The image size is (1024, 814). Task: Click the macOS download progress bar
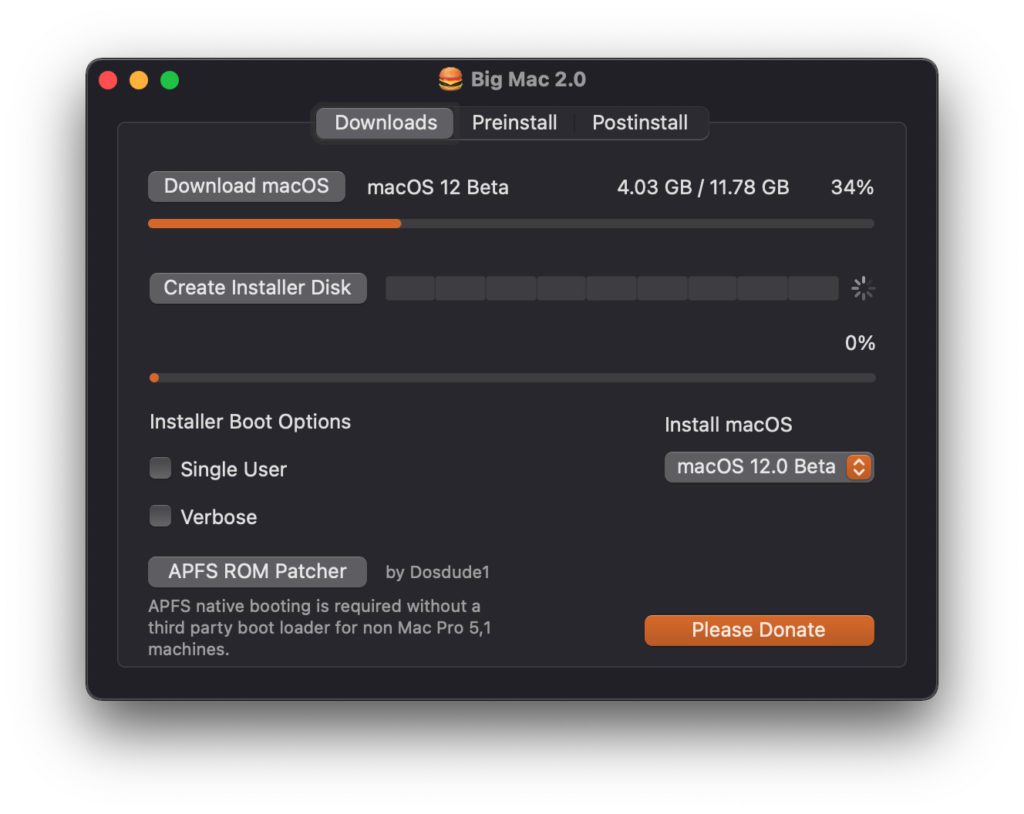tap(510, 224)
